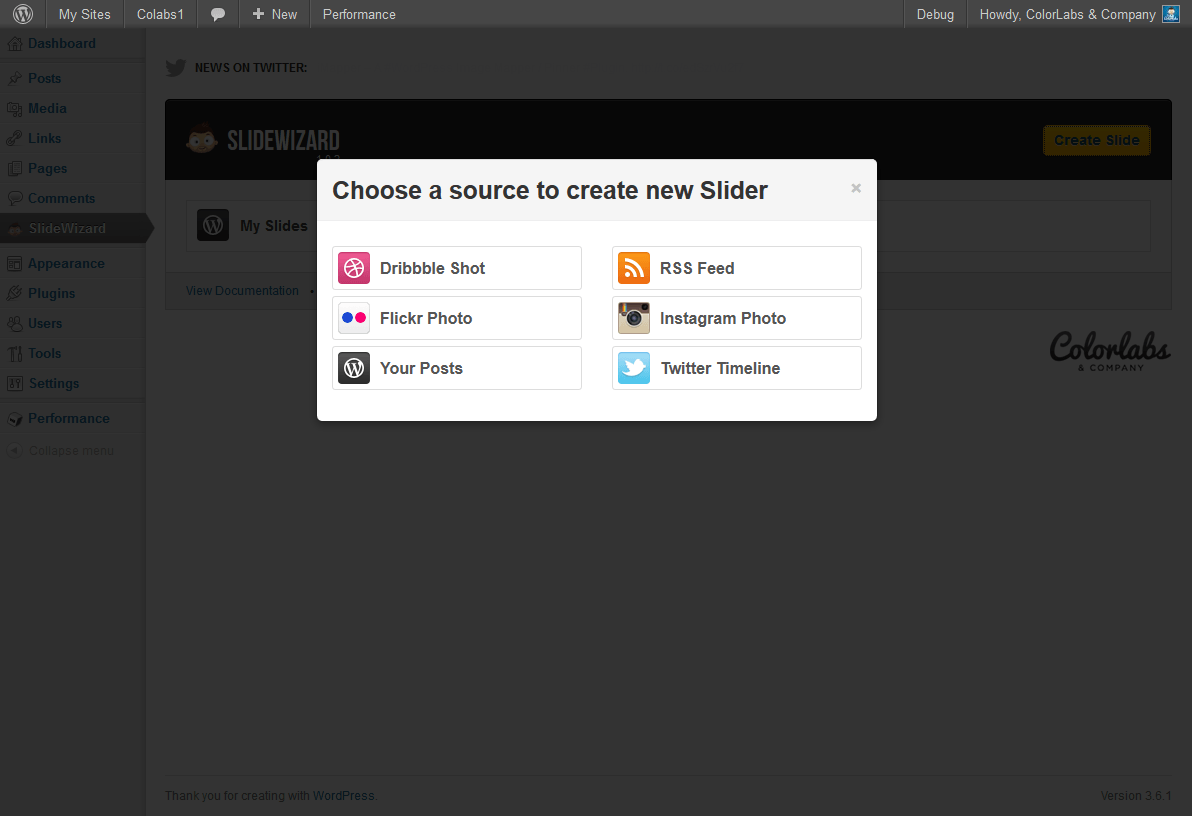The width and height of the screenshot is (1192, 816).
Task: Open the Posts sidebar menu
Action: coord(44,78)
